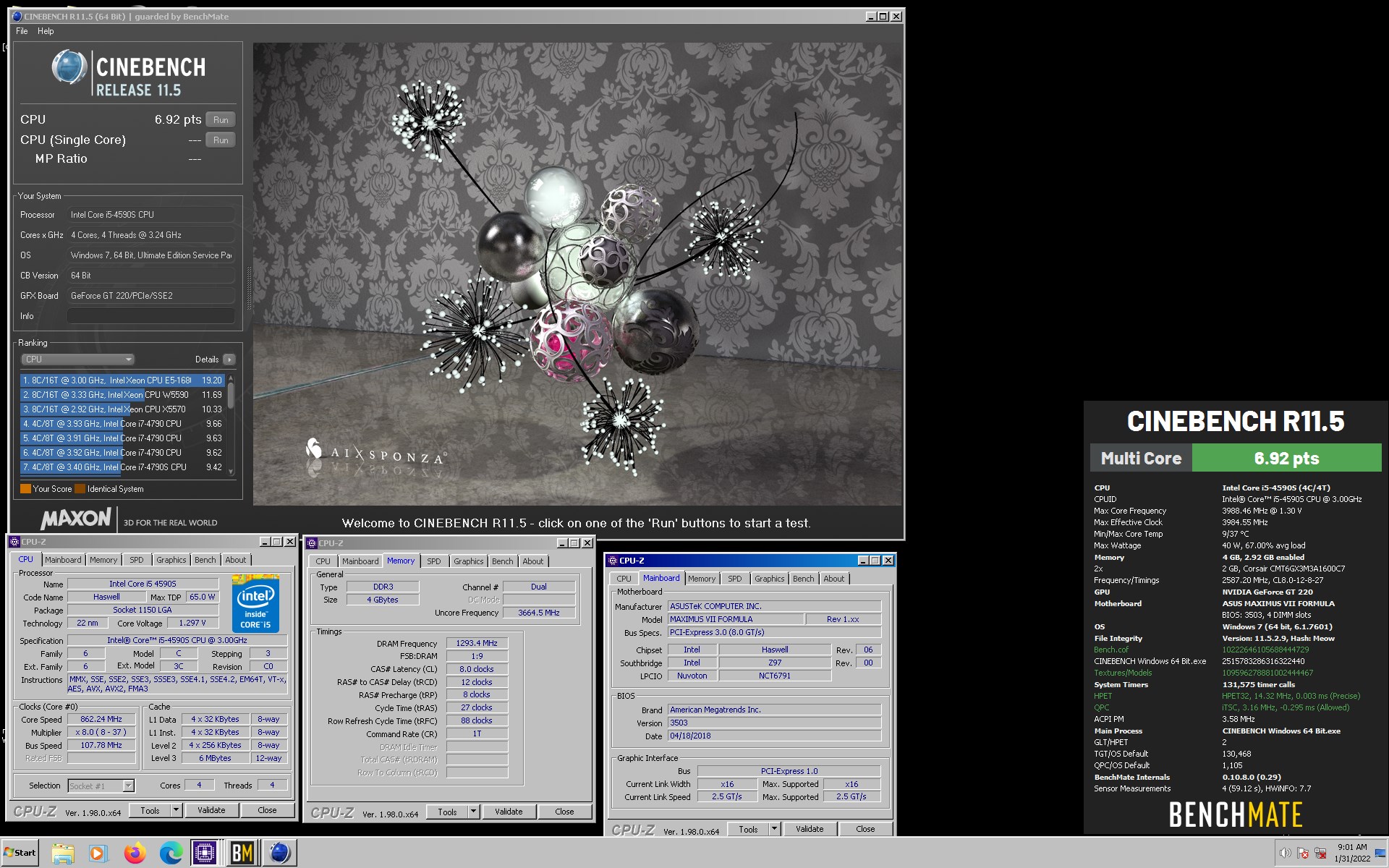The width and height of the screenshot is (1389, 868).
Task: Expand the Socket #1 selection dropdown
Action: [x=128, y=786]
